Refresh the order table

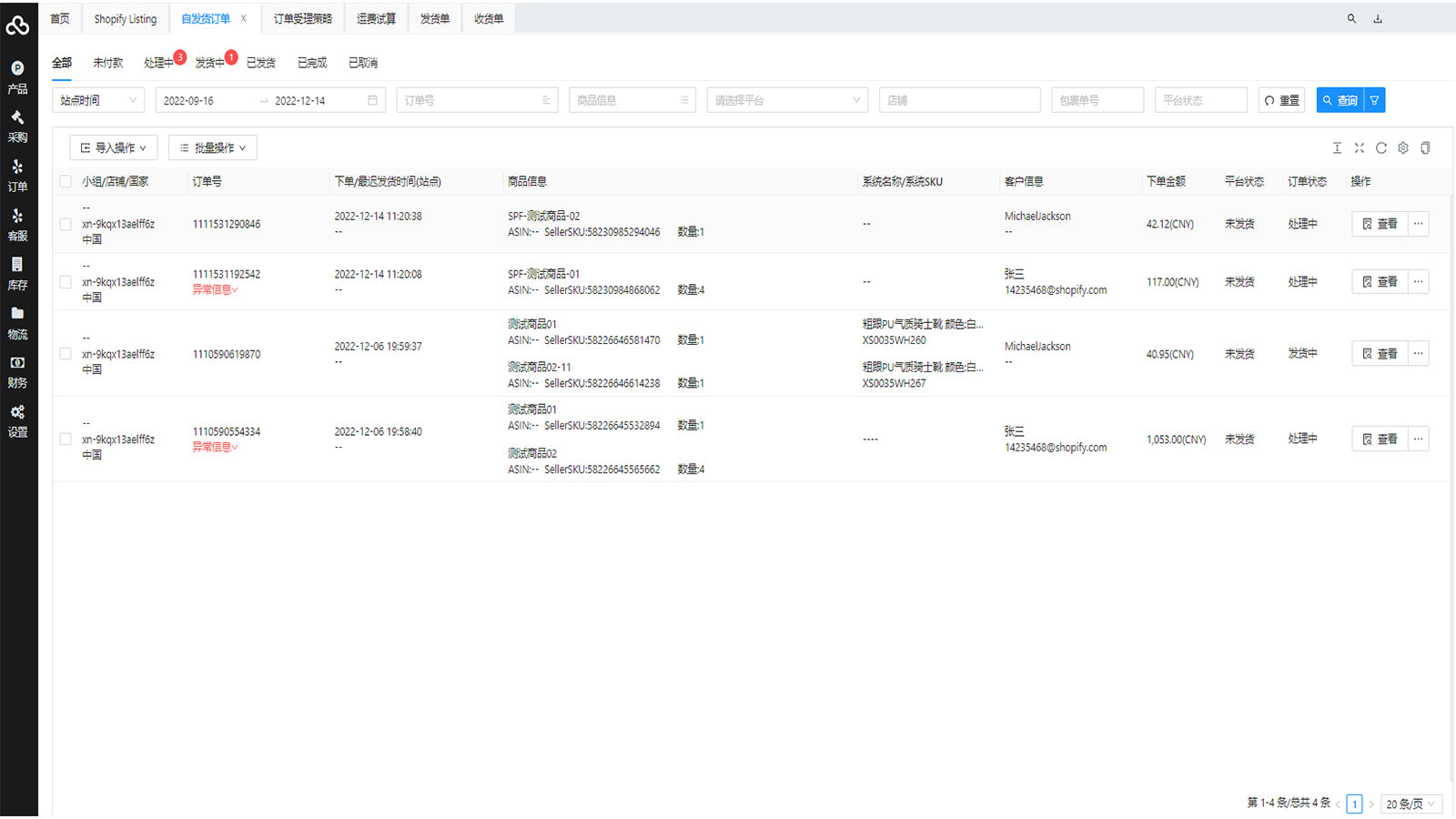point(1381,147)
